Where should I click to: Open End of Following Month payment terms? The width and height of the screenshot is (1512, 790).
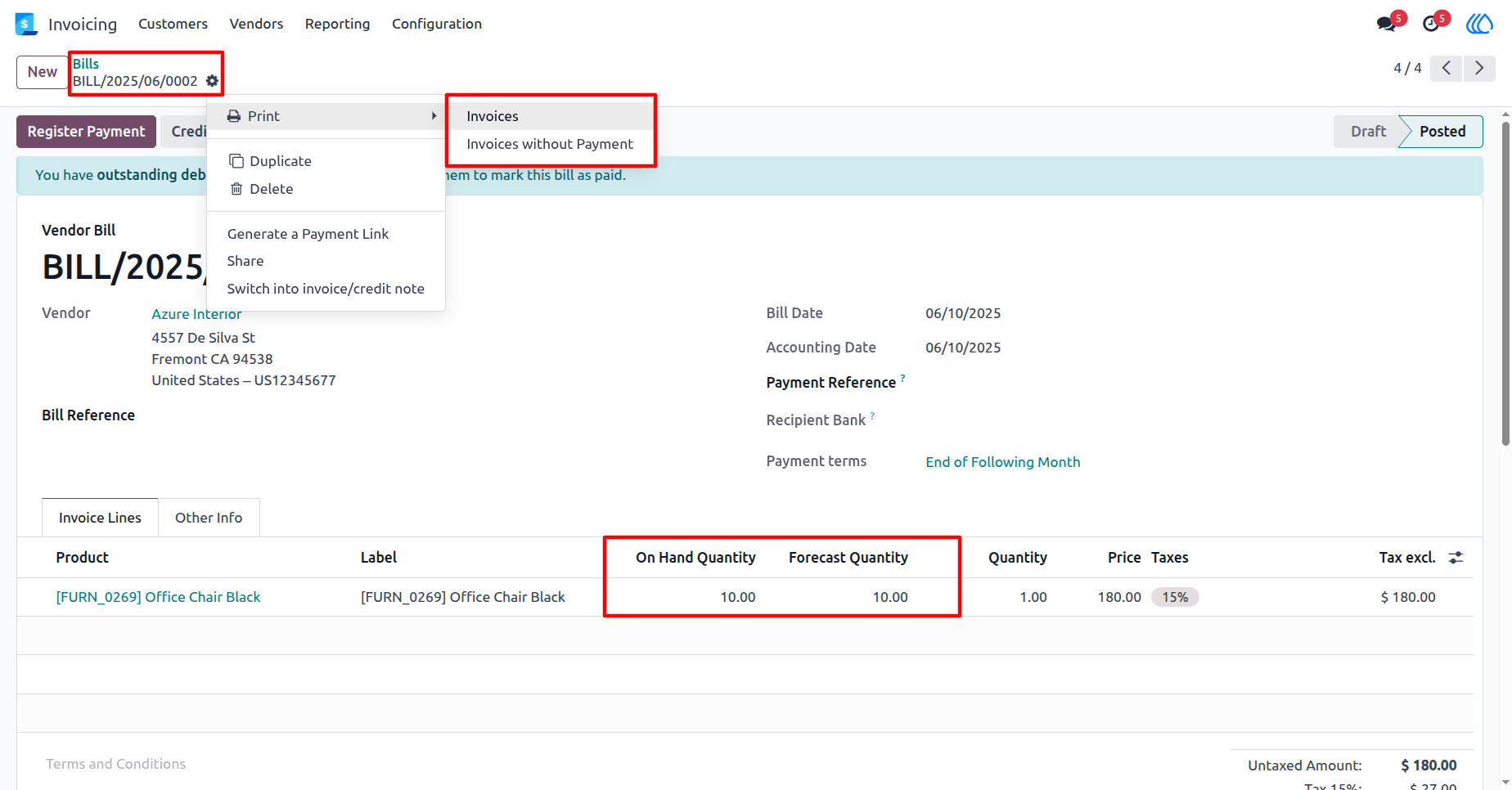pyautogui.click(x=1003, y=462)
